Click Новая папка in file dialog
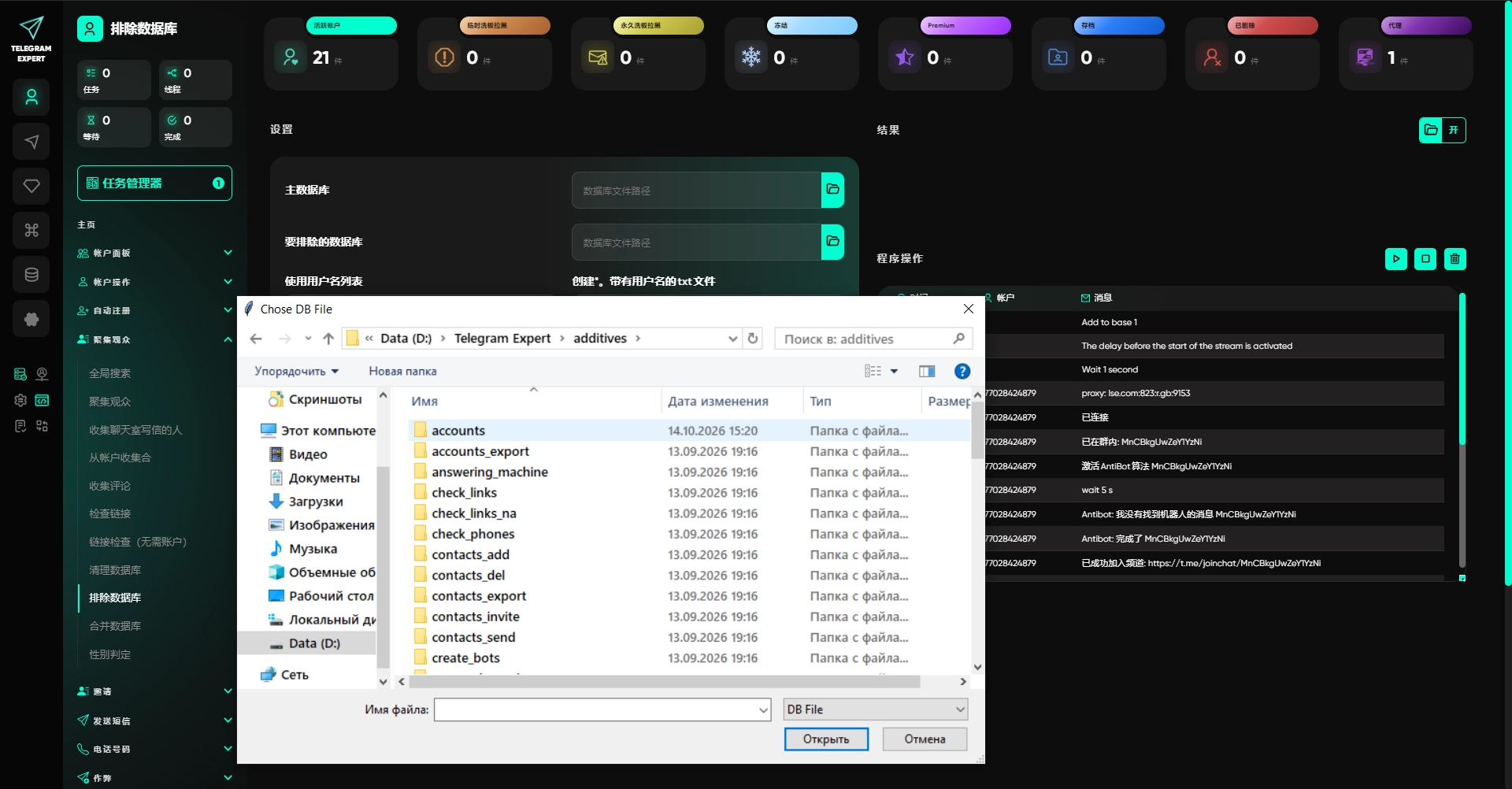 [402, 371]
